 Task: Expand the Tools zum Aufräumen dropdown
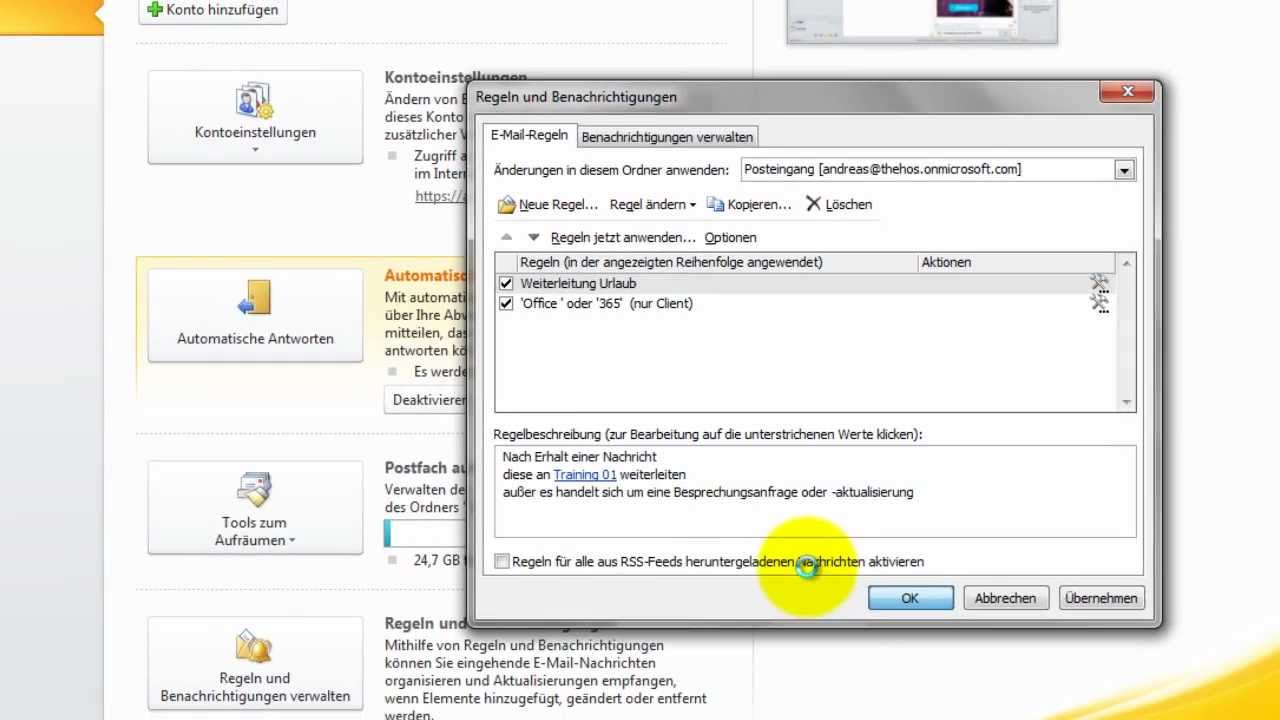pos(292,541)
